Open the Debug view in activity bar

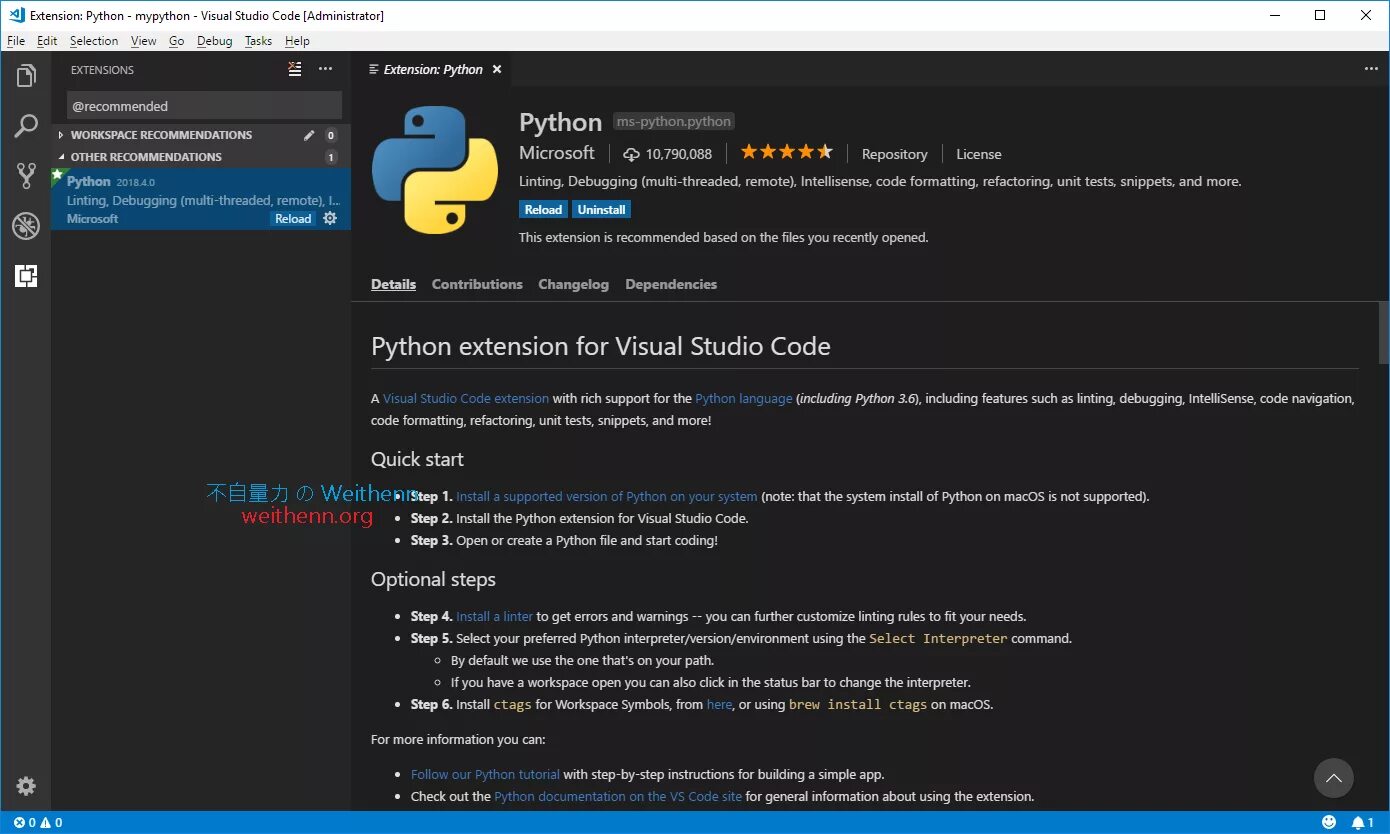26,226
